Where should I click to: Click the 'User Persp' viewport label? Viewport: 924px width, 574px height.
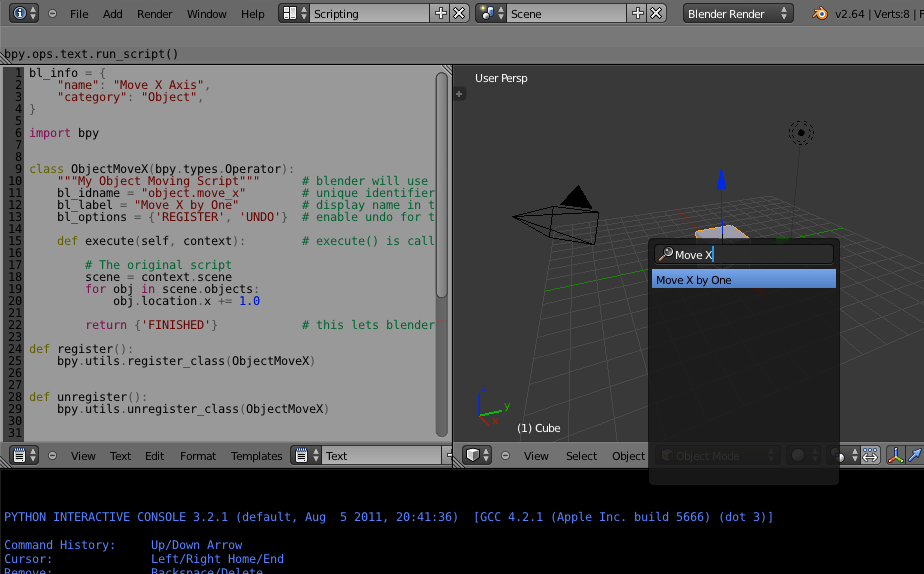[x=501, y=78]
